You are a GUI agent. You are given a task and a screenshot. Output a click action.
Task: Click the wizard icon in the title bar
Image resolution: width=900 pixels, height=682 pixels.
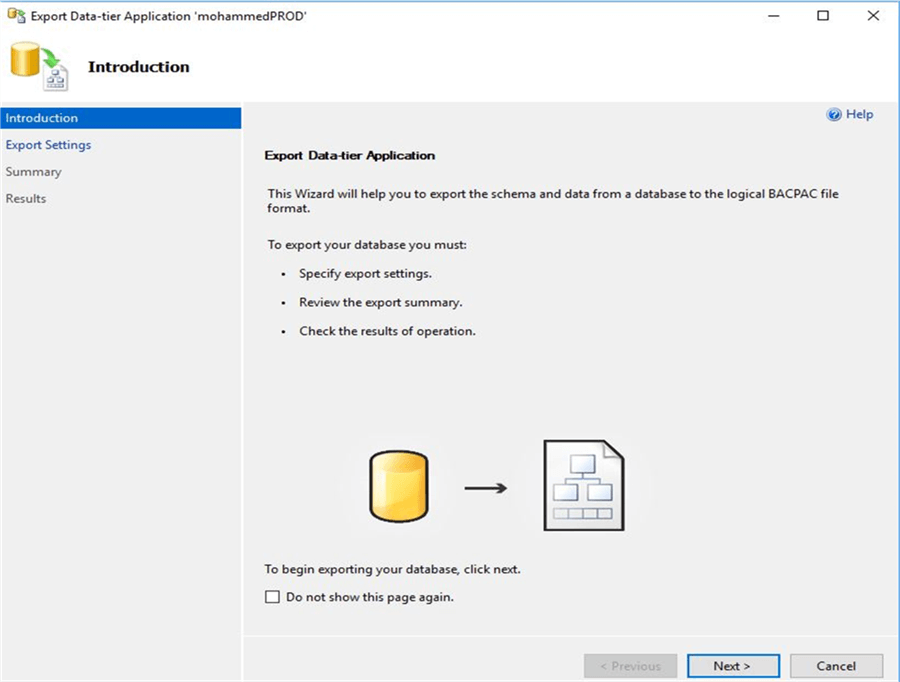pos(16,16)
